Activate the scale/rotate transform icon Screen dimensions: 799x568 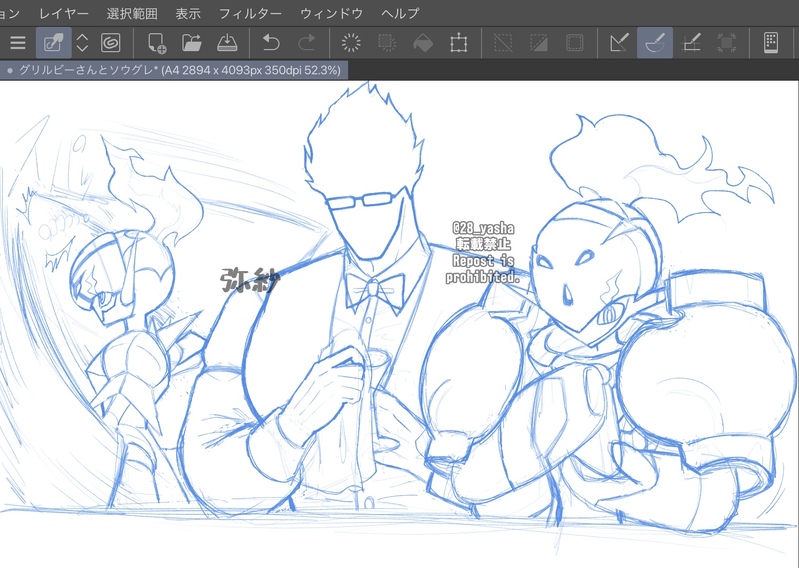pos(459,43)
